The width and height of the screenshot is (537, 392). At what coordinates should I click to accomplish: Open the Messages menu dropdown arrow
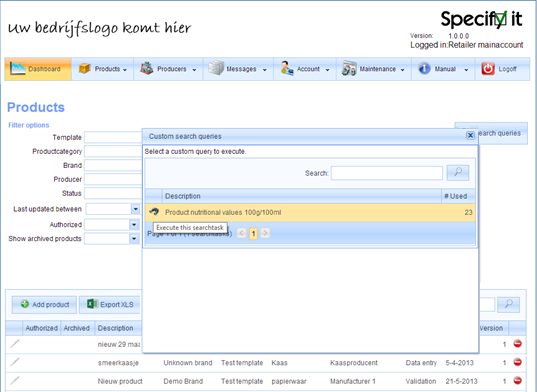[264, 70]
